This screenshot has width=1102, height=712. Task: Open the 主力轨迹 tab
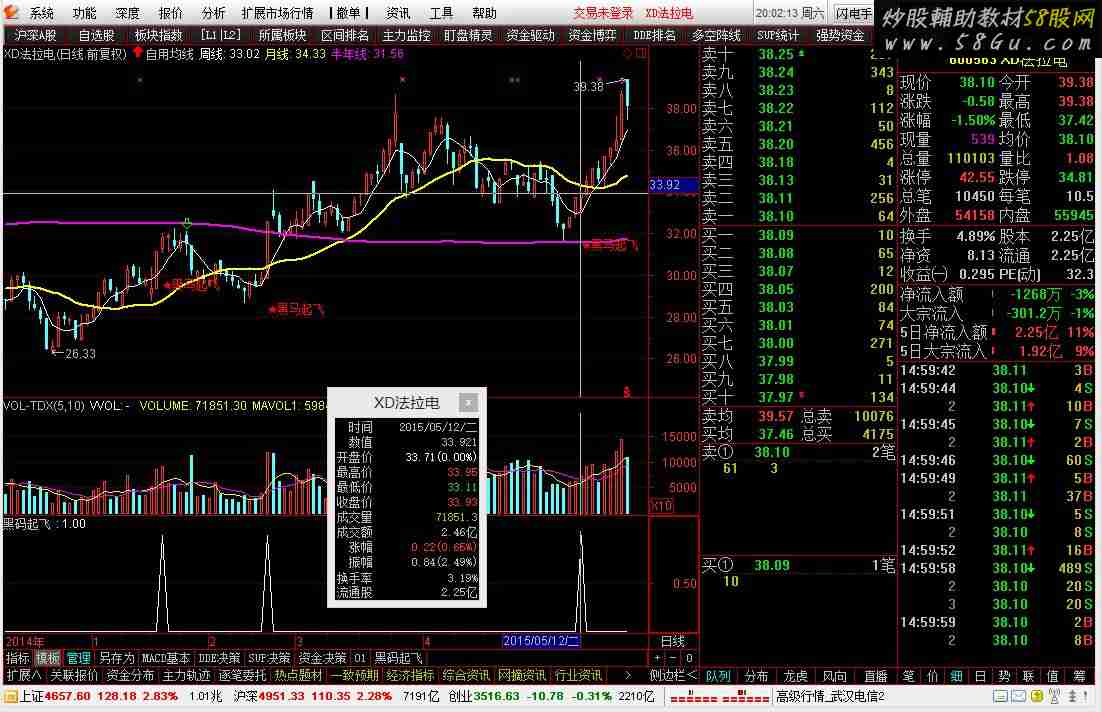pyautogui.click(x=186, y=675)
